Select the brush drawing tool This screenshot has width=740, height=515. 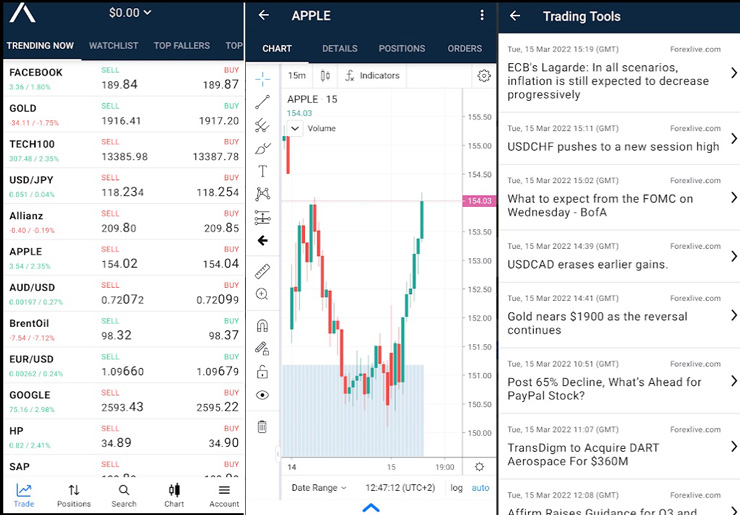pos(262,148)
